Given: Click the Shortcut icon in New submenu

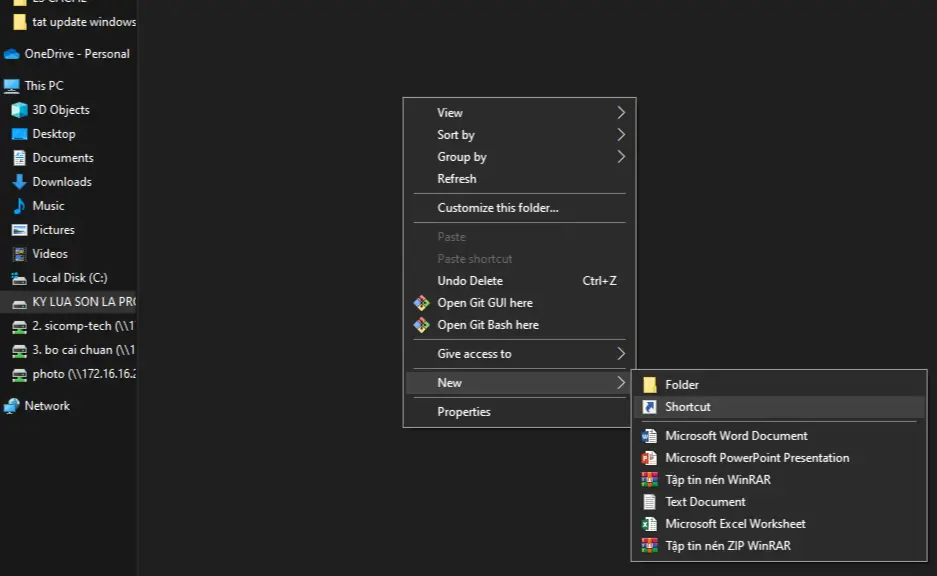Looking at the screenshot, I should (650, 407).
